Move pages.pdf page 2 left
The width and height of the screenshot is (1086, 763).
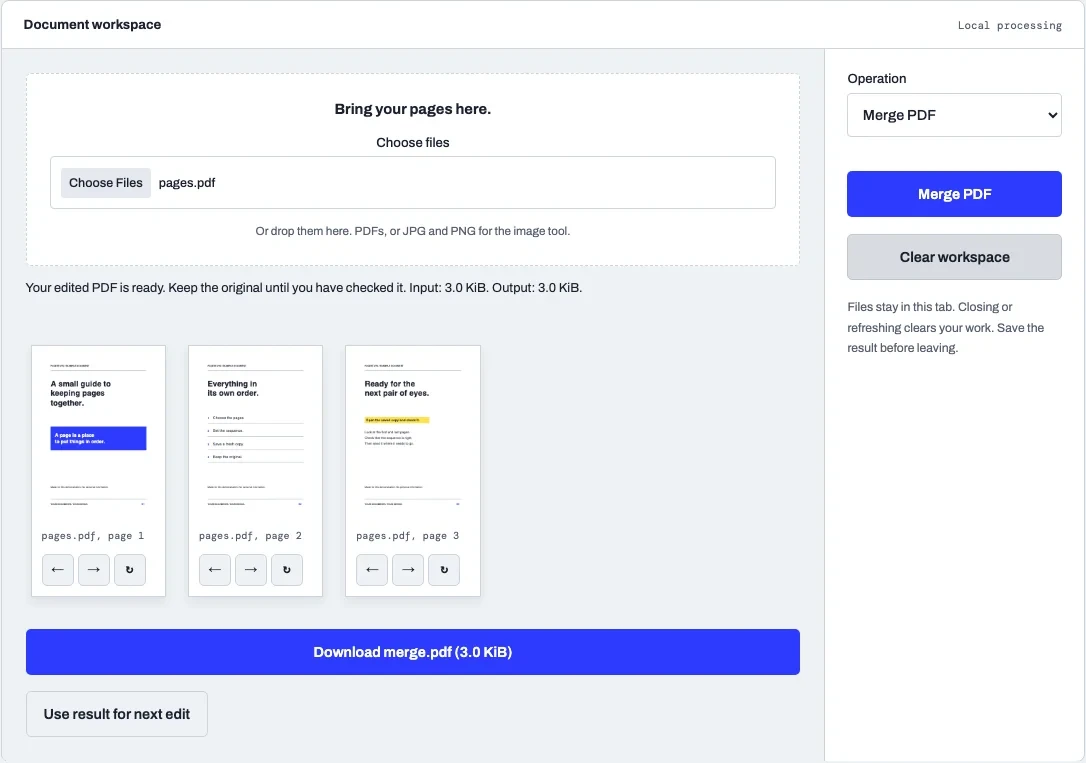(x=215, y=570)
